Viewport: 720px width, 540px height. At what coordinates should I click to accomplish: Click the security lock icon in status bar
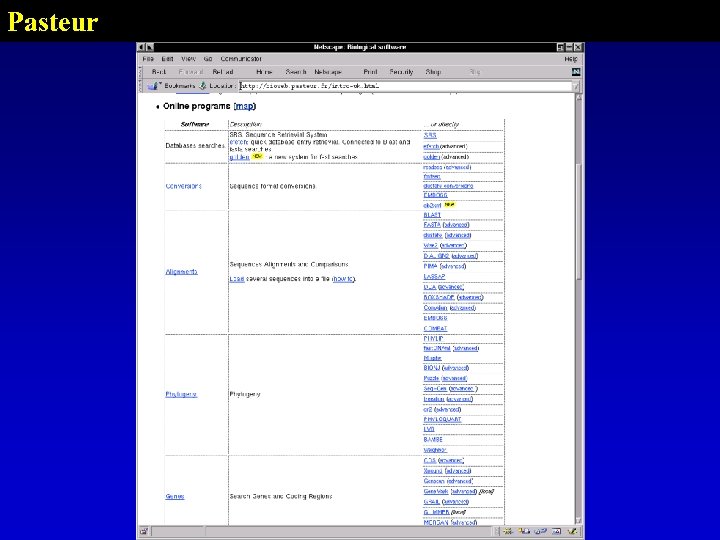coord(144,531)
